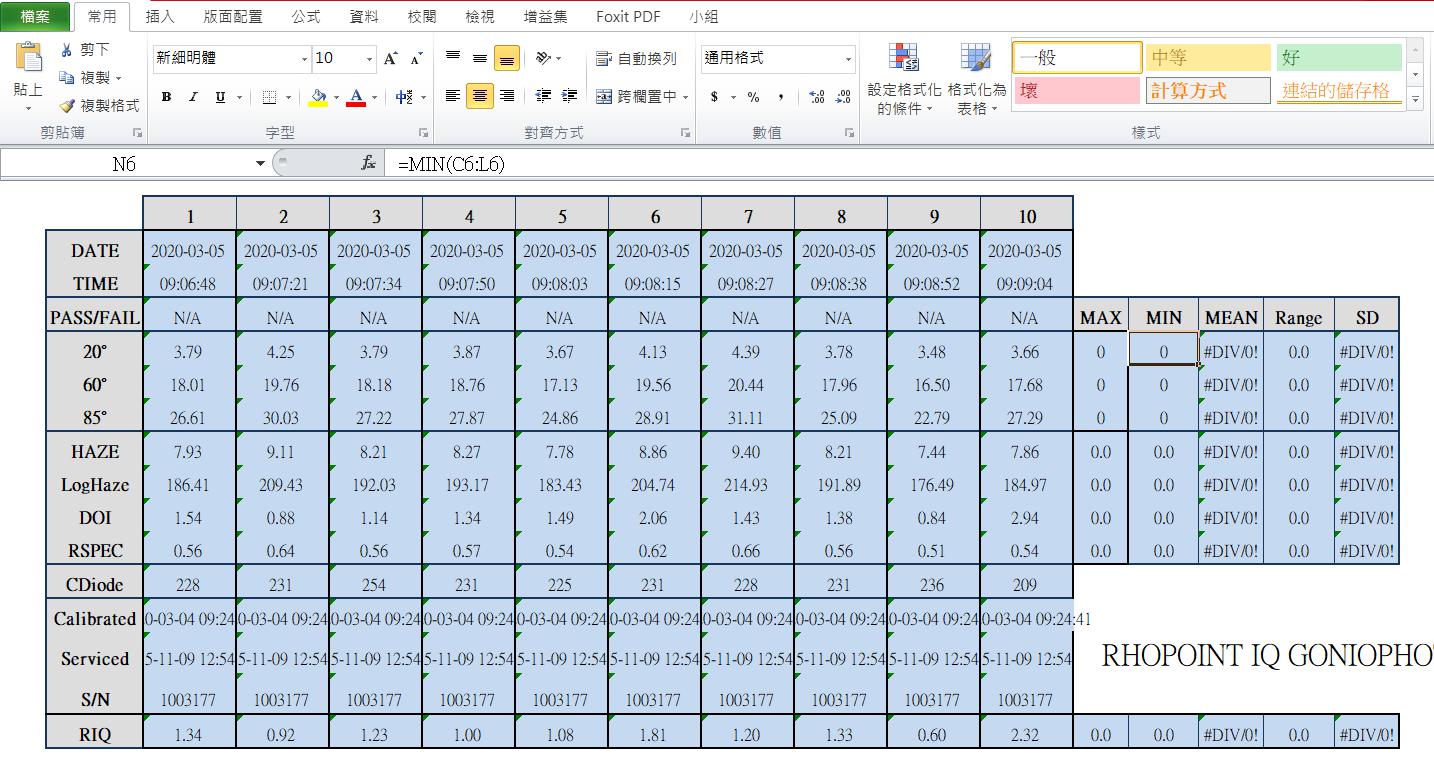Select the LogHaze cell with value 186.41
This screenshot has width=1434, height=768.
(188, 485)
